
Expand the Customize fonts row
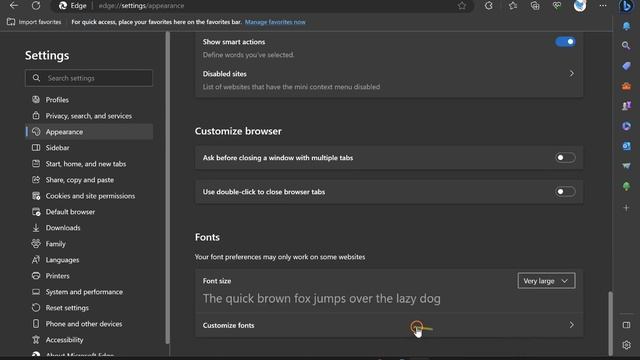point(389,325)
